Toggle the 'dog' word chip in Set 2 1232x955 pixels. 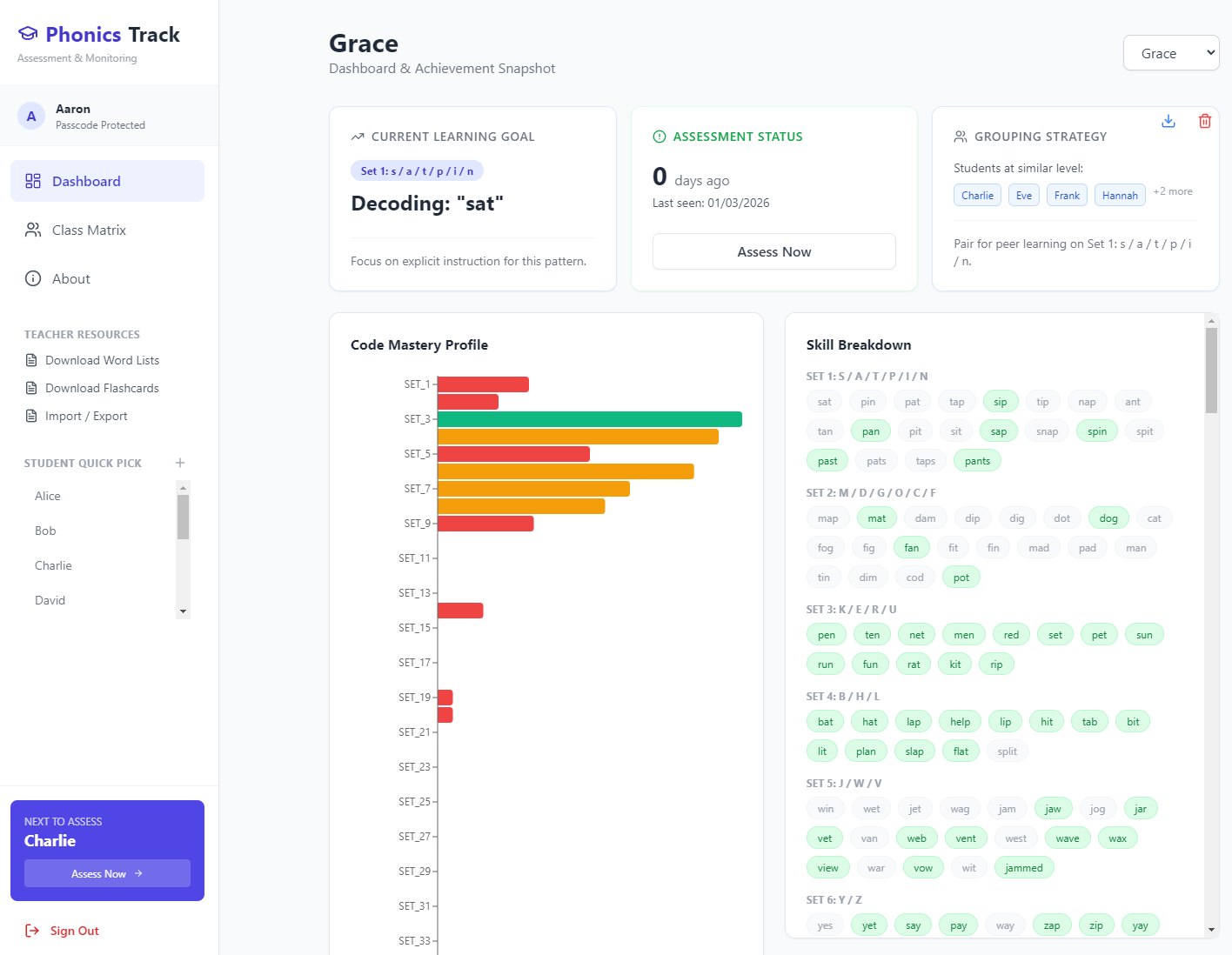click(x=1108, y=518)
